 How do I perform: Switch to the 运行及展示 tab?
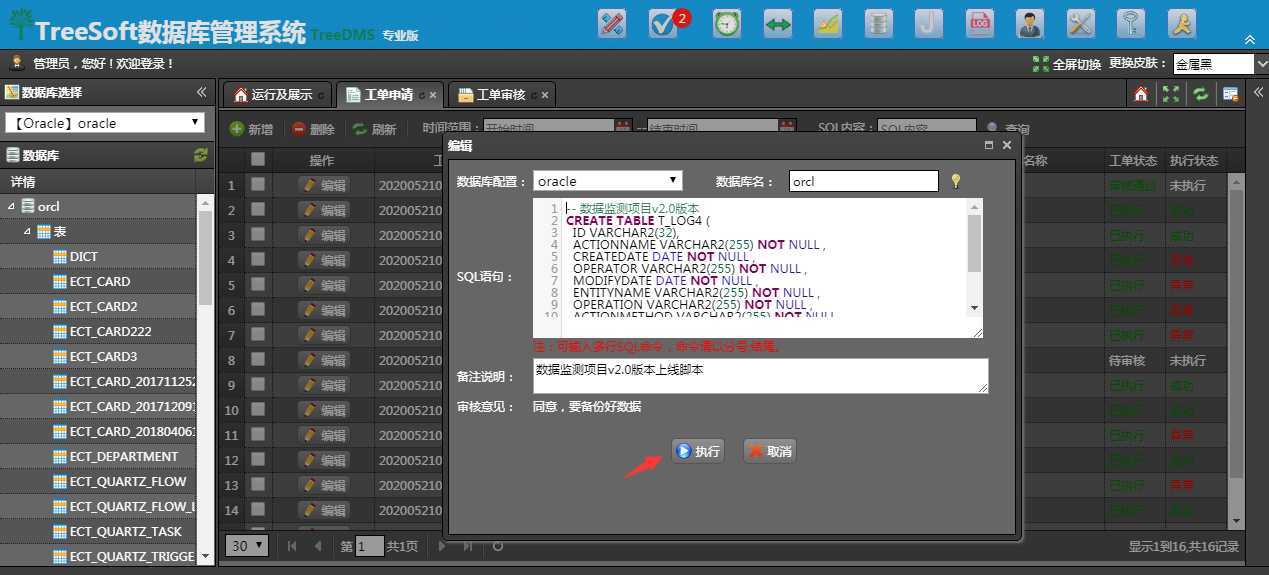279,95
